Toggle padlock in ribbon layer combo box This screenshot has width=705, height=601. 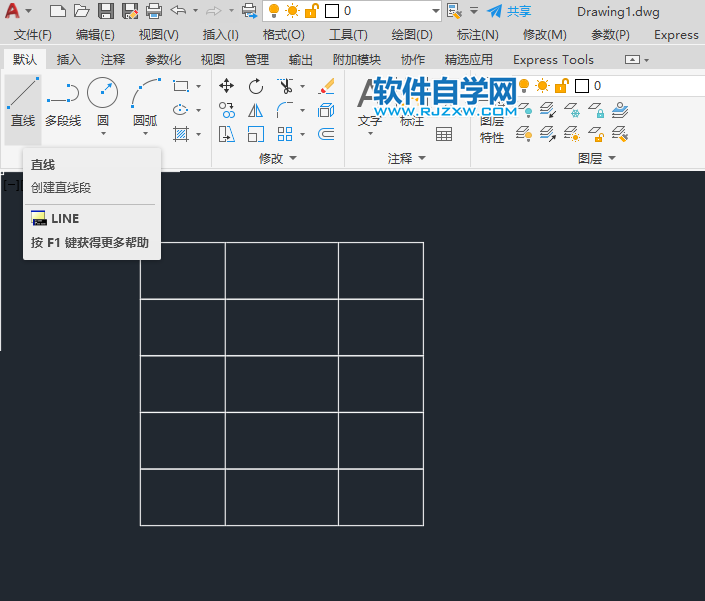click(x=562, y=85)
